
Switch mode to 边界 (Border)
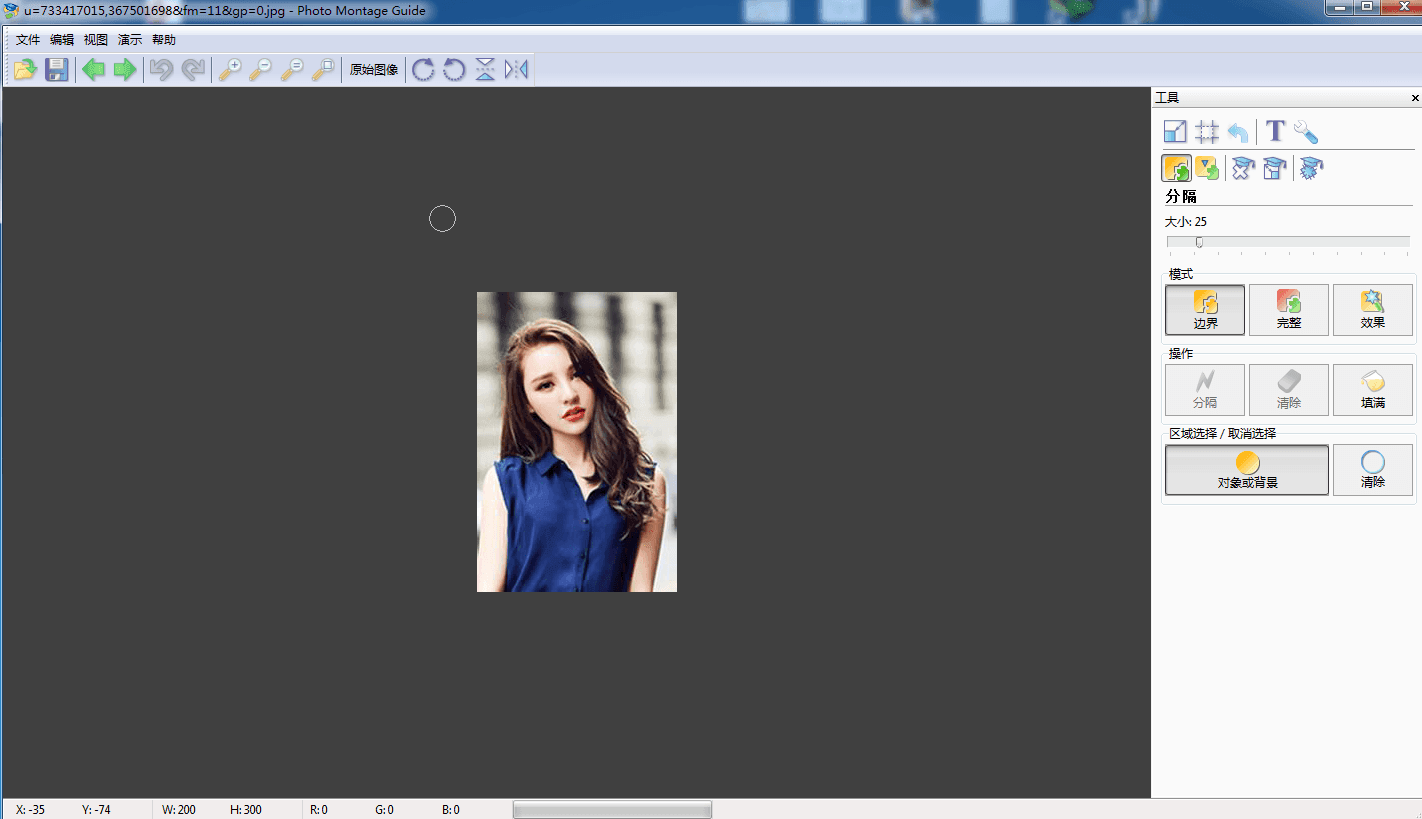(1205, 310)
